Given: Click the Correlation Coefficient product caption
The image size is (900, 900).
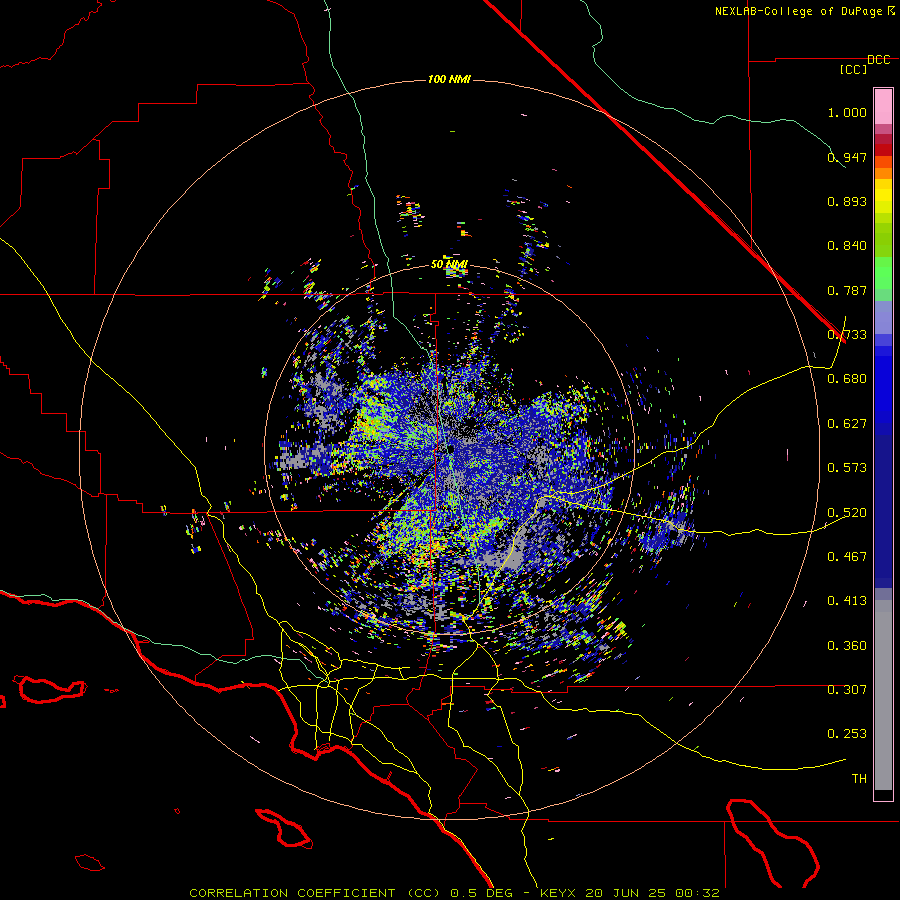Looking at the screenshot, I should point(454,893).
